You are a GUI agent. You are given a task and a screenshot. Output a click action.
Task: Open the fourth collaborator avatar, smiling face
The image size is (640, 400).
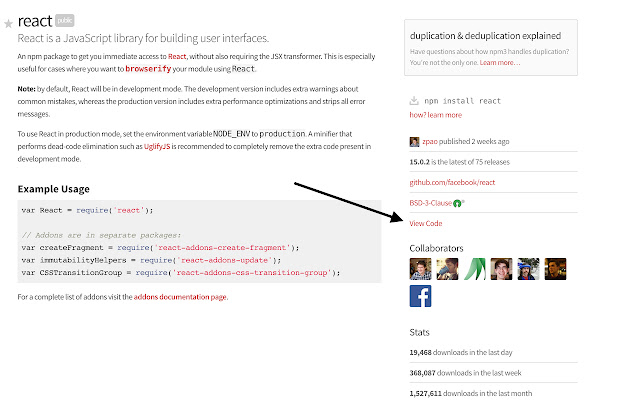pyautogui.click(x=501, y=269)
